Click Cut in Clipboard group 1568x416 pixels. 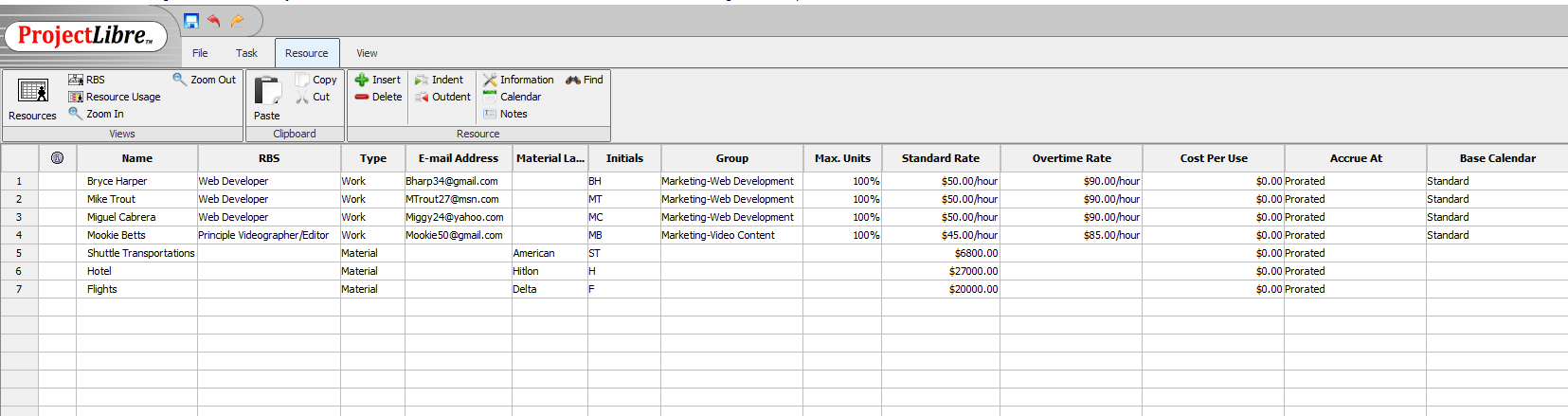(313, 97)
